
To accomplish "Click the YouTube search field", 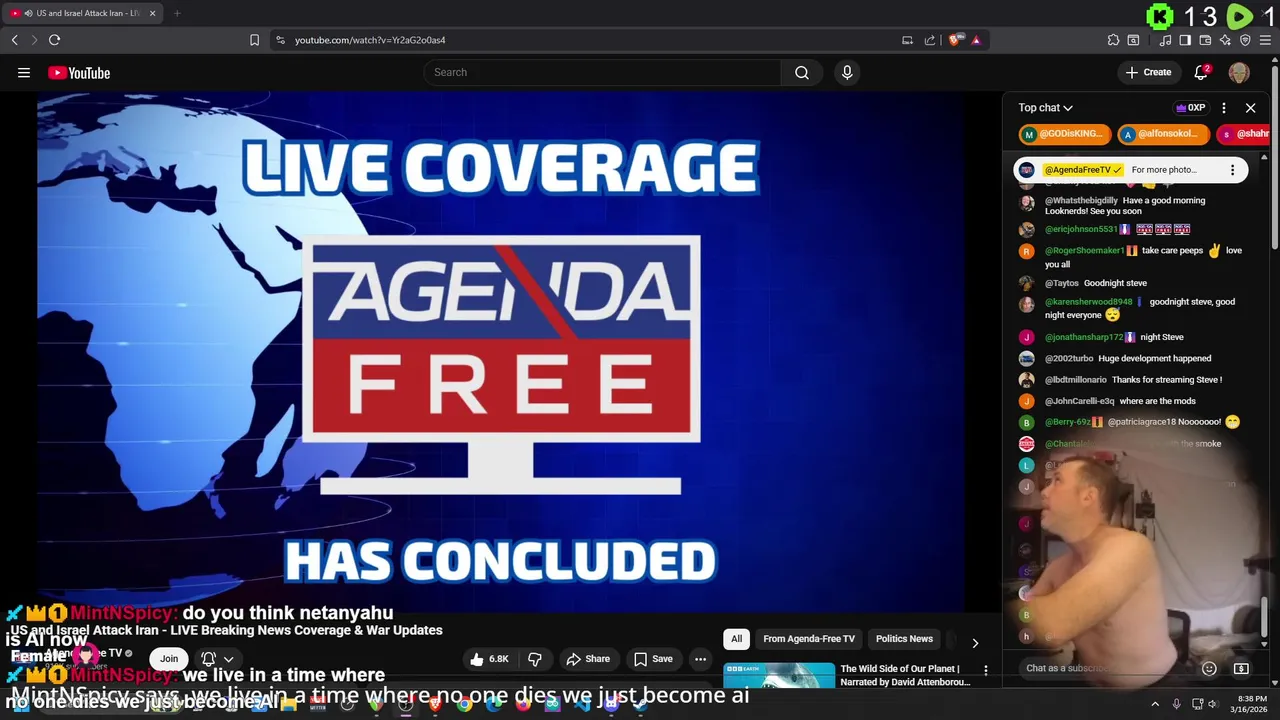I will tap(602, 72).
